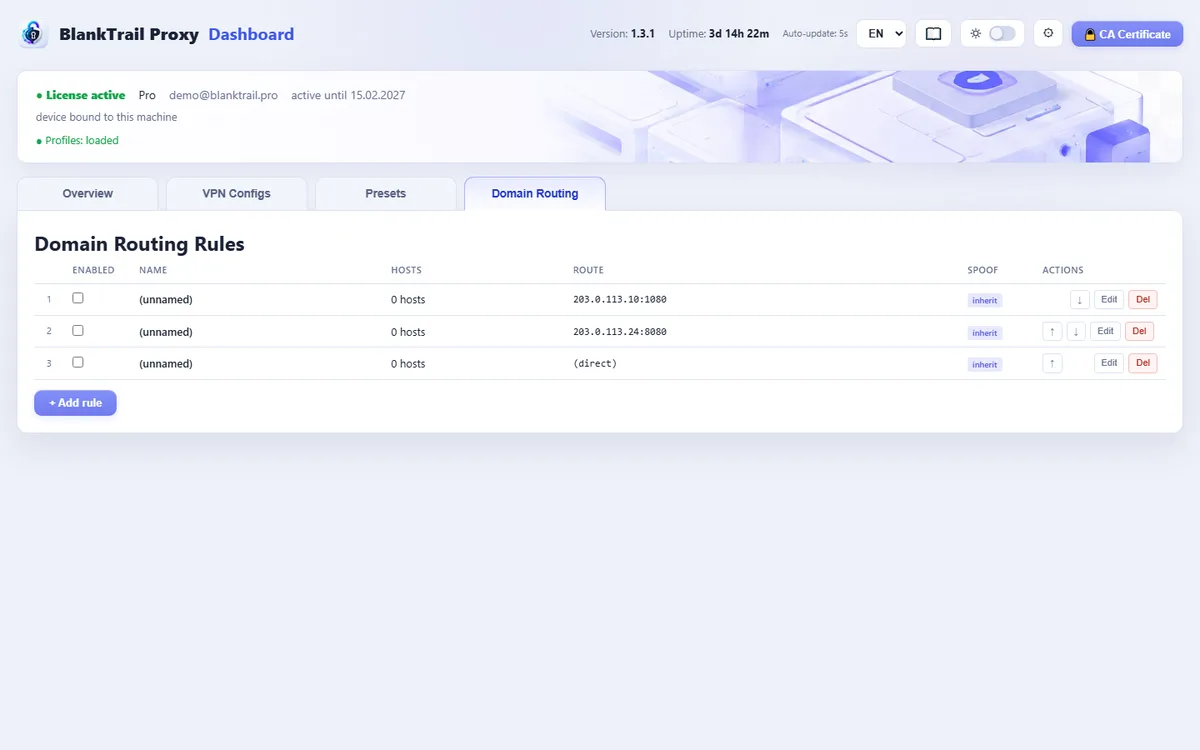Click route 203.0.113.24:8080

(620, 332)
